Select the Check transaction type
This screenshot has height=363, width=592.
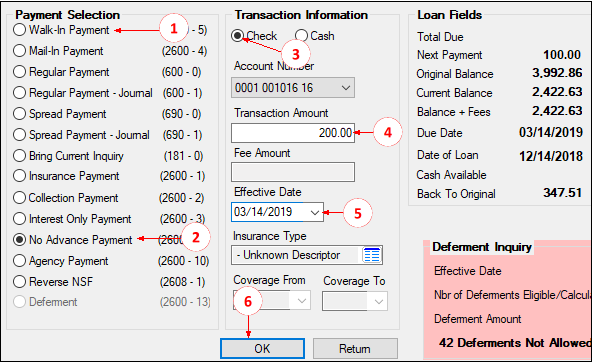[x=237, y=36]
